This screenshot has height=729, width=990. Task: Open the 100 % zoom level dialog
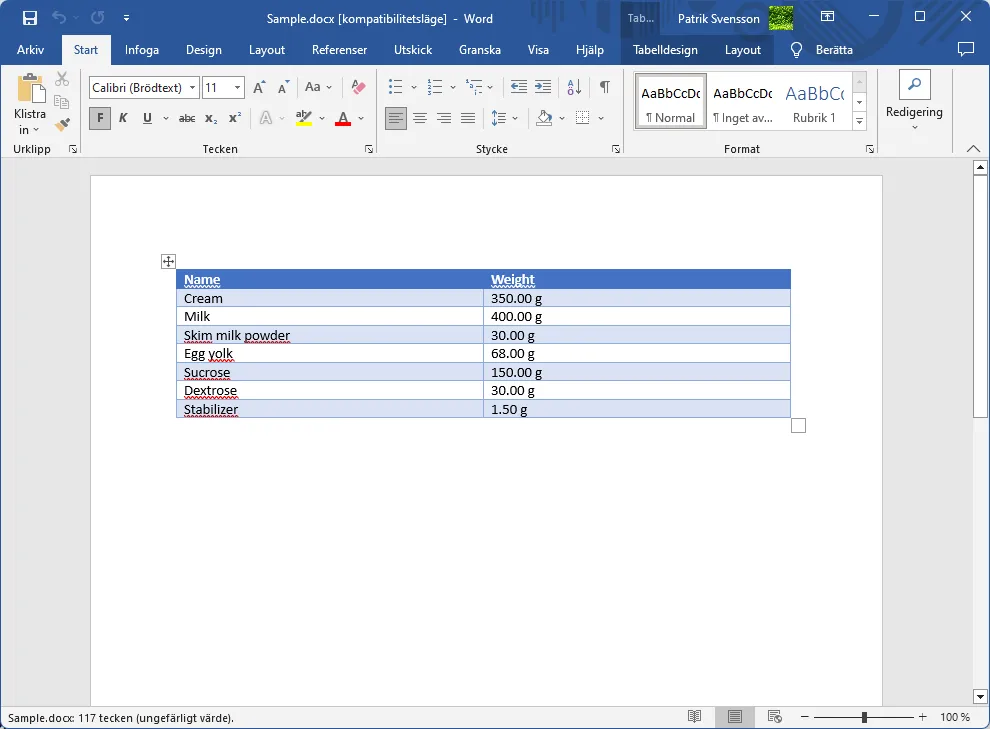955,717
